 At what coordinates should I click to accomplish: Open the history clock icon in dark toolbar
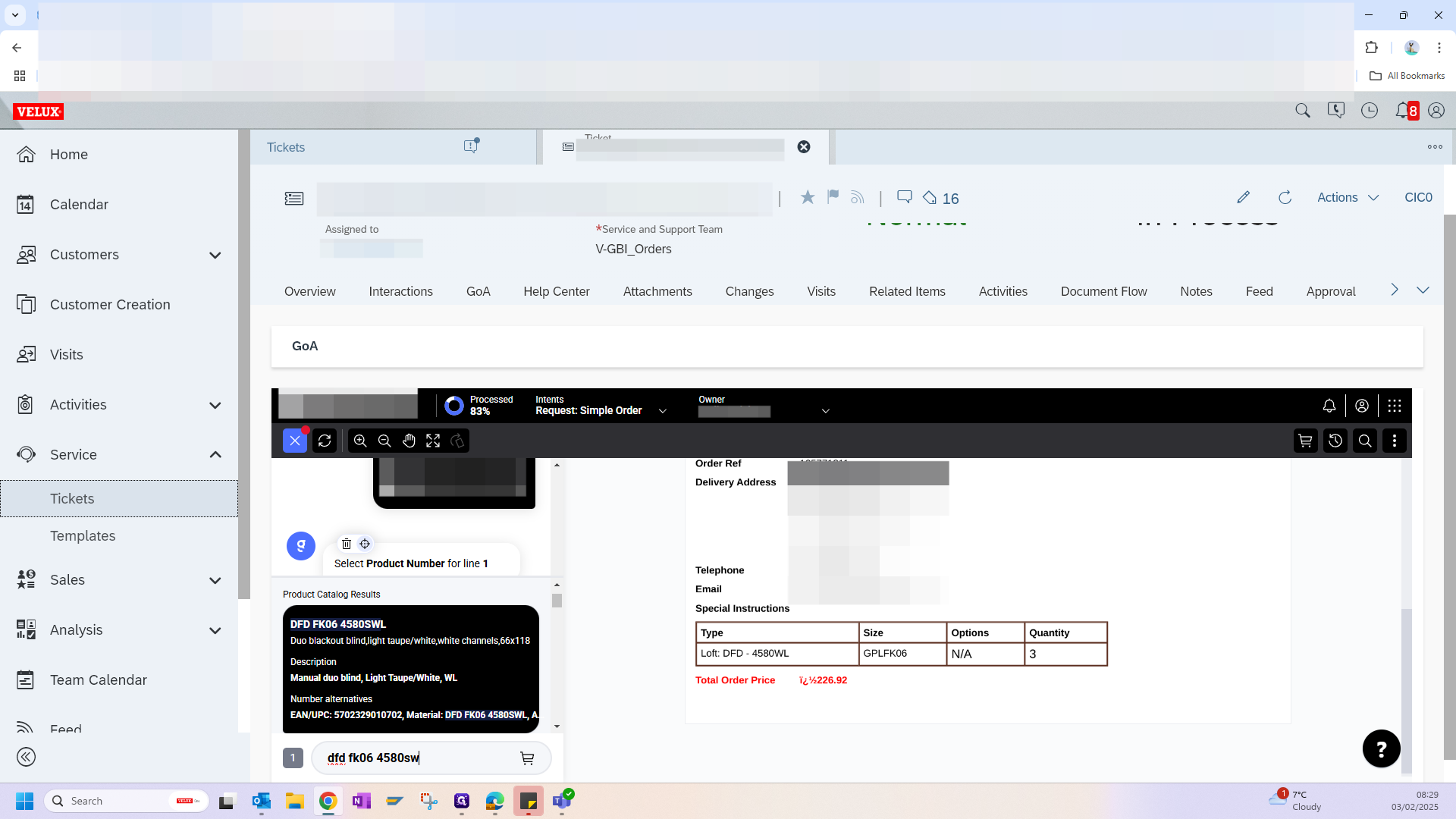click(x=1335, y=441)
